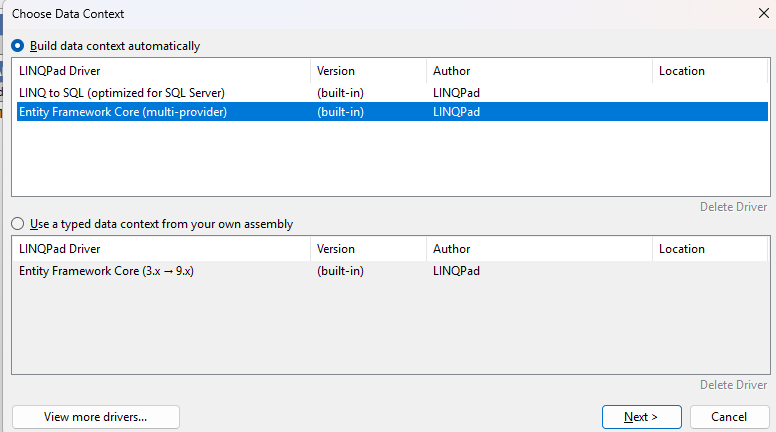Click upper Delete Driver link

[733, 207]
